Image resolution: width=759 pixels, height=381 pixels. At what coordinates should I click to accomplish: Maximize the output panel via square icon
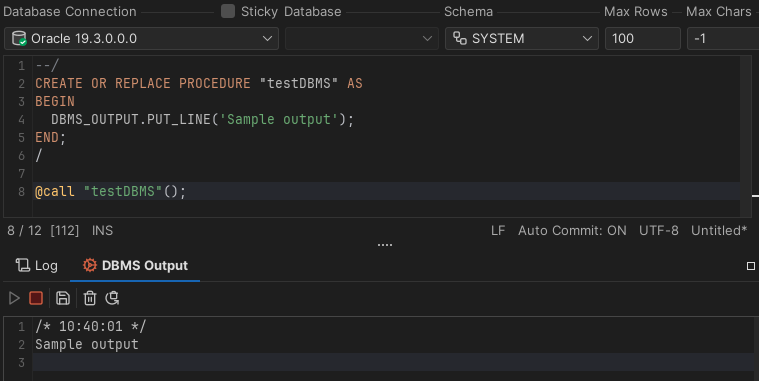tap(751, 266)
